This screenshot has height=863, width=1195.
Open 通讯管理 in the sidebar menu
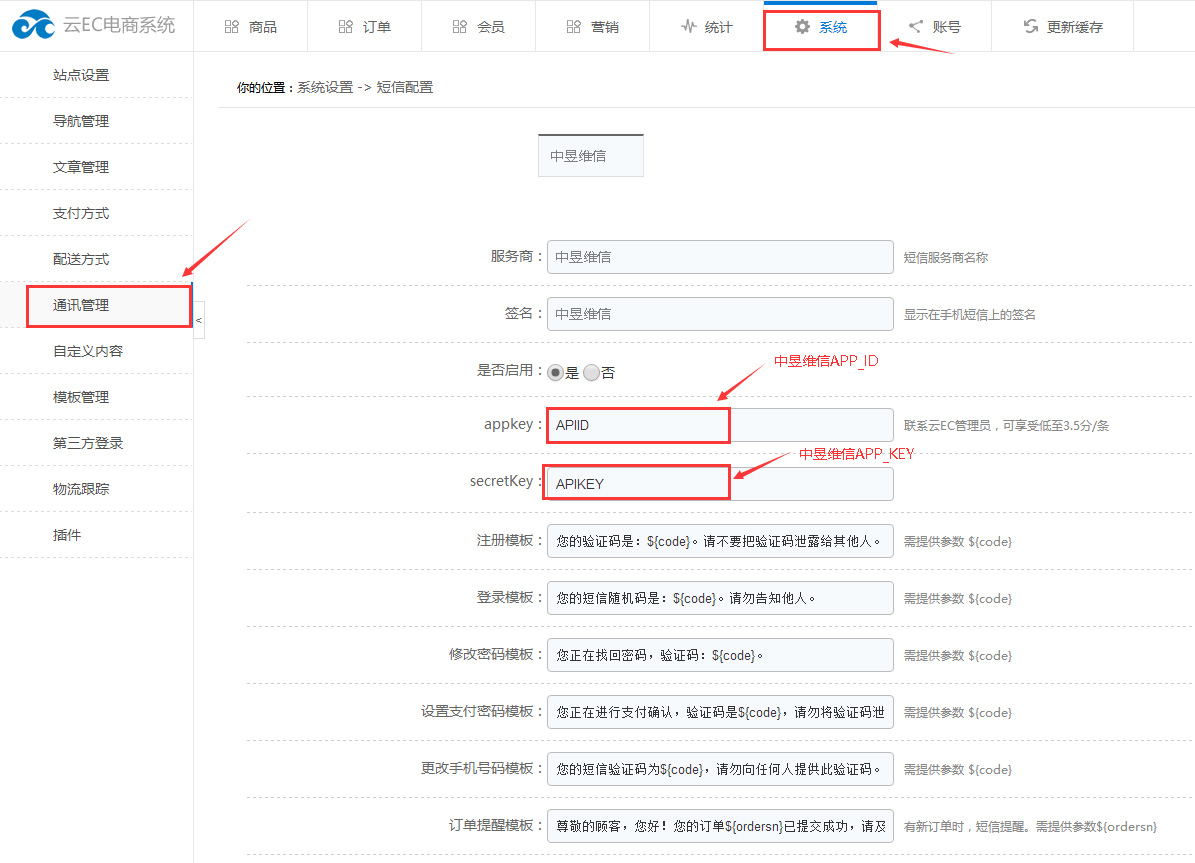tap(81, 305)
